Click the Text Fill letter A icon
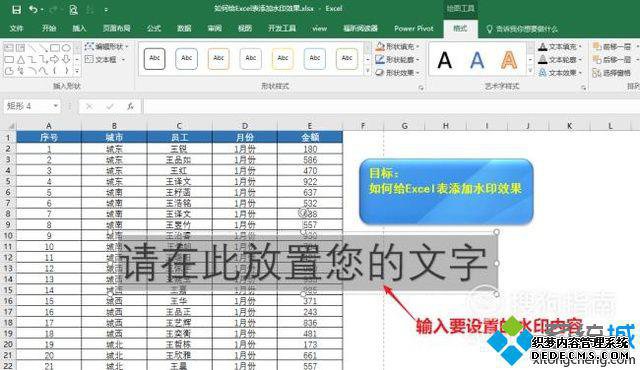 [542, 47]
